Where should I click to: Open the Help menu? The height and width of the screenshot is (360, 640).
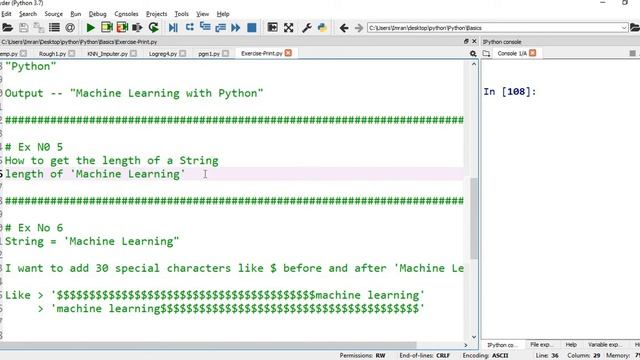click(223, 14)
